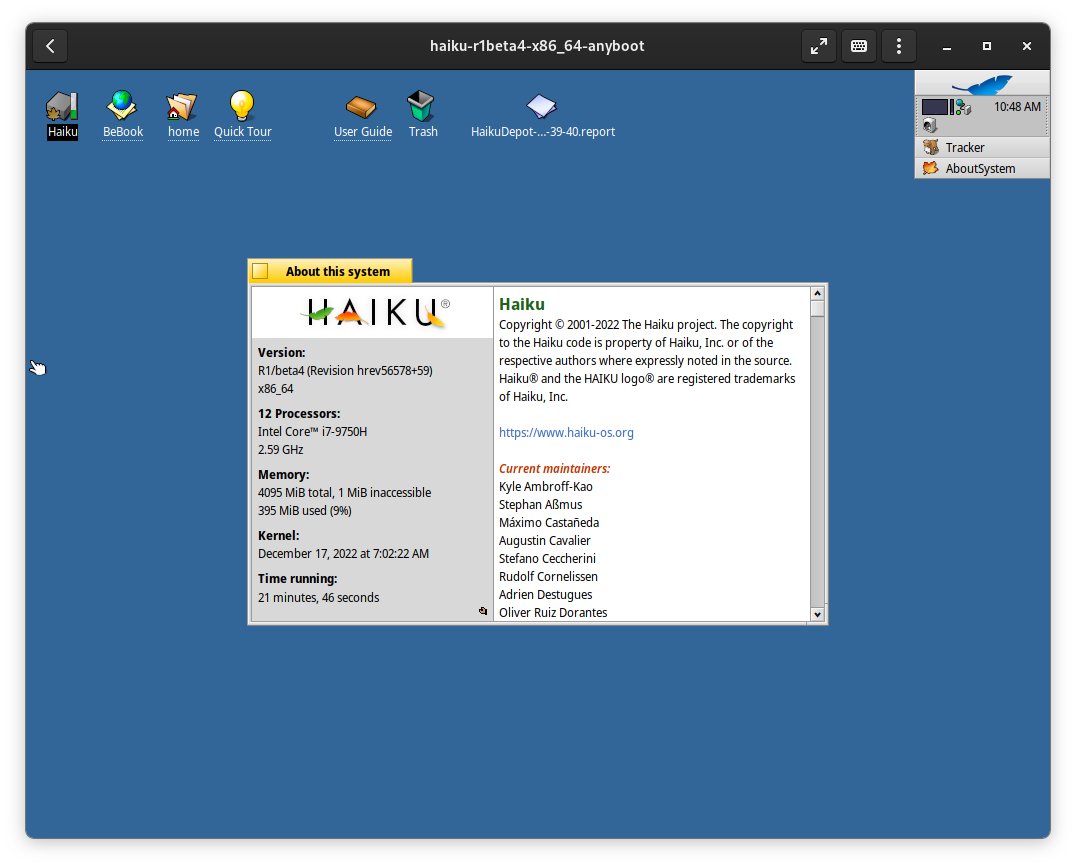The image size is (1076, 867).
Task: Click the name Stefano Ceccherini
Action: point(547,558)
